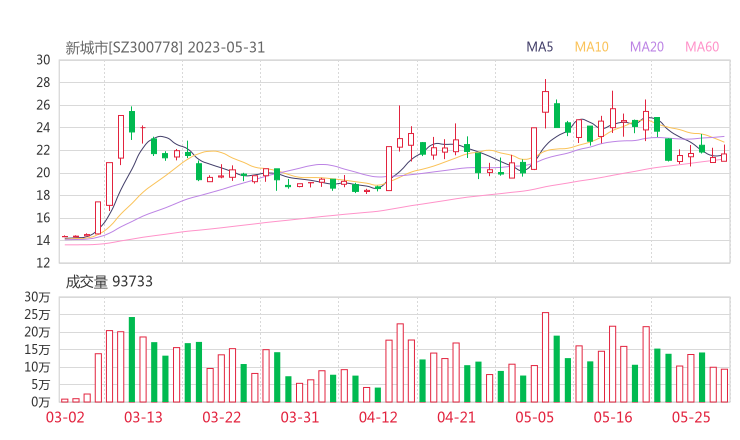
Task: Click the MA10 legend label
Action: point(591,47)
